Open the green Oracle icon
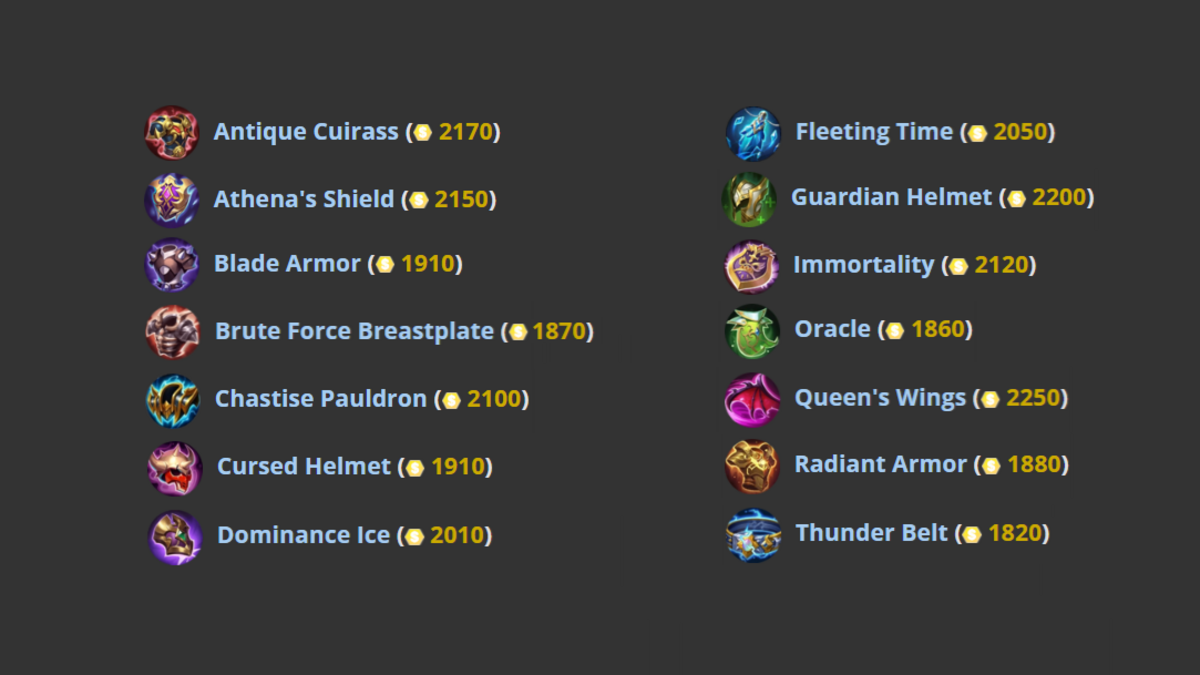 pyautogui.click(x=752, y=331)
